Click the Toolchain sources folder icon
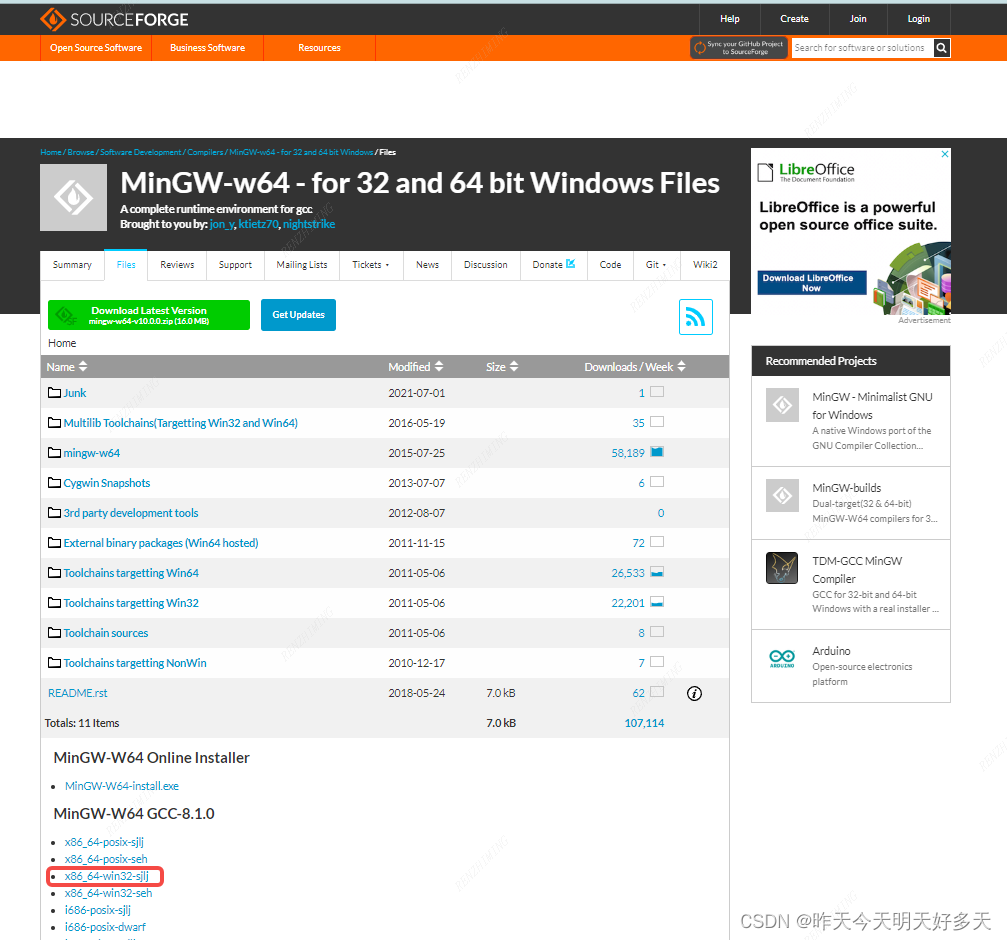This screenshot has height=940, width=1007. [55, 632]
